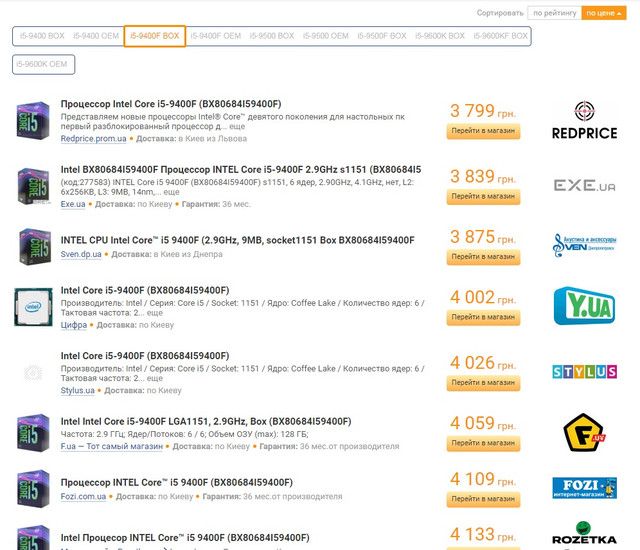Open Fozi title 'Процессор INTEL Core i5 9400F'
This screenshot has height=550, width=640.
point(177,482)
